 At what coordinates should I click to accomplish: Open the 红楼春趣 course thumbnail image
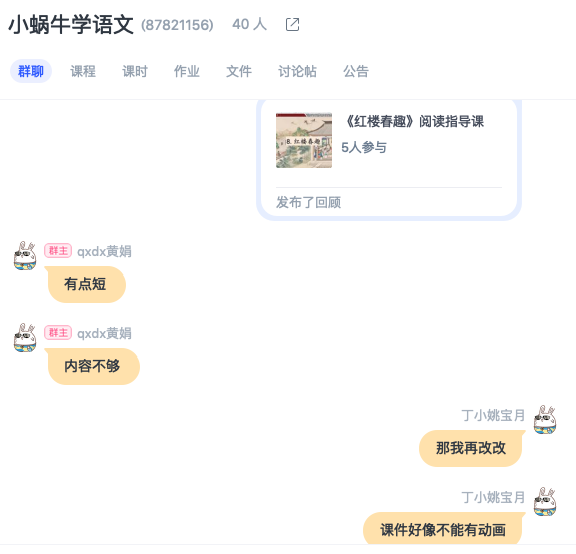tap(304, 140)
